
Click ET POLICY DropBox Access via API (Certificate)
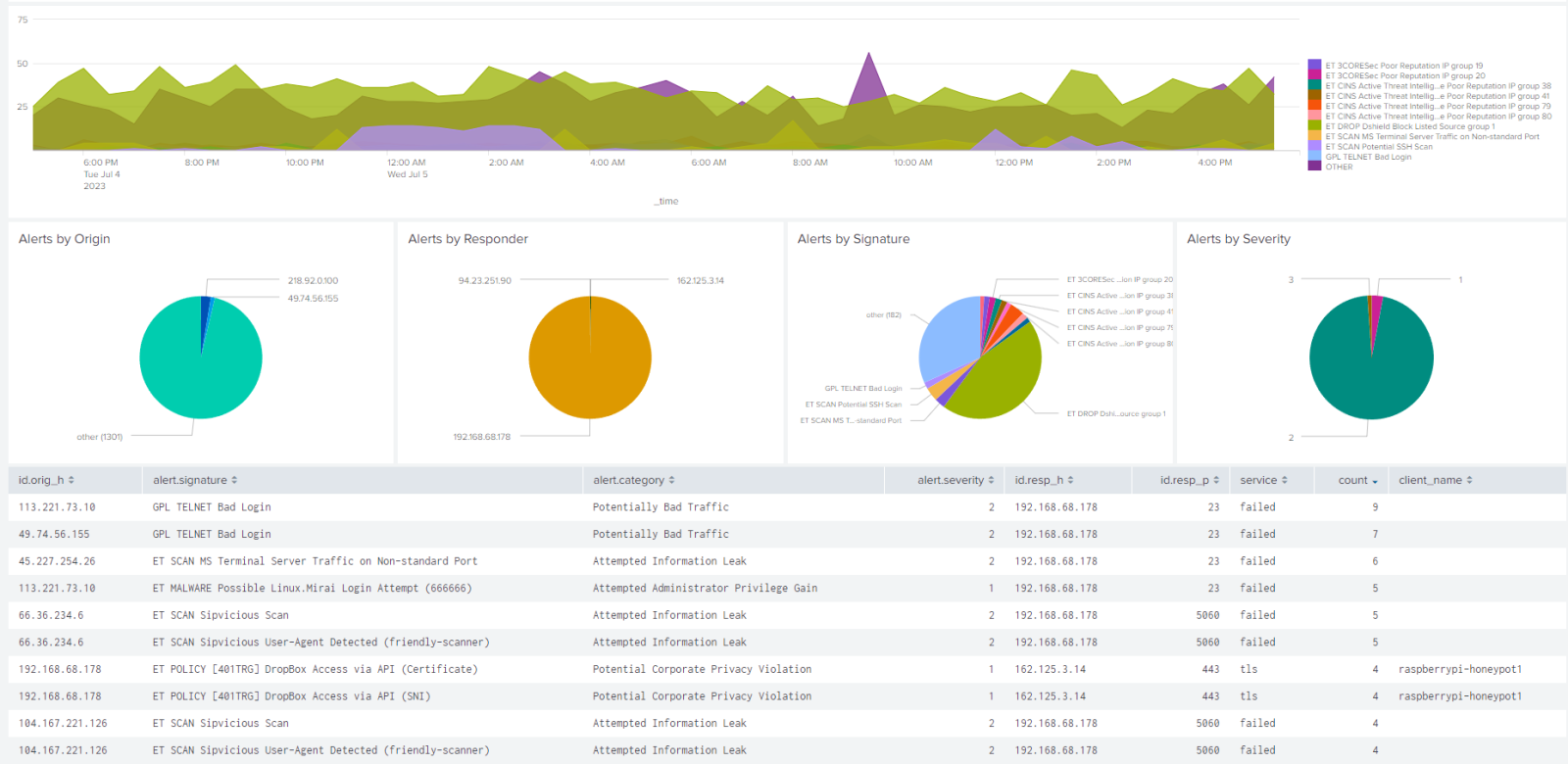(x=315, y=669)
